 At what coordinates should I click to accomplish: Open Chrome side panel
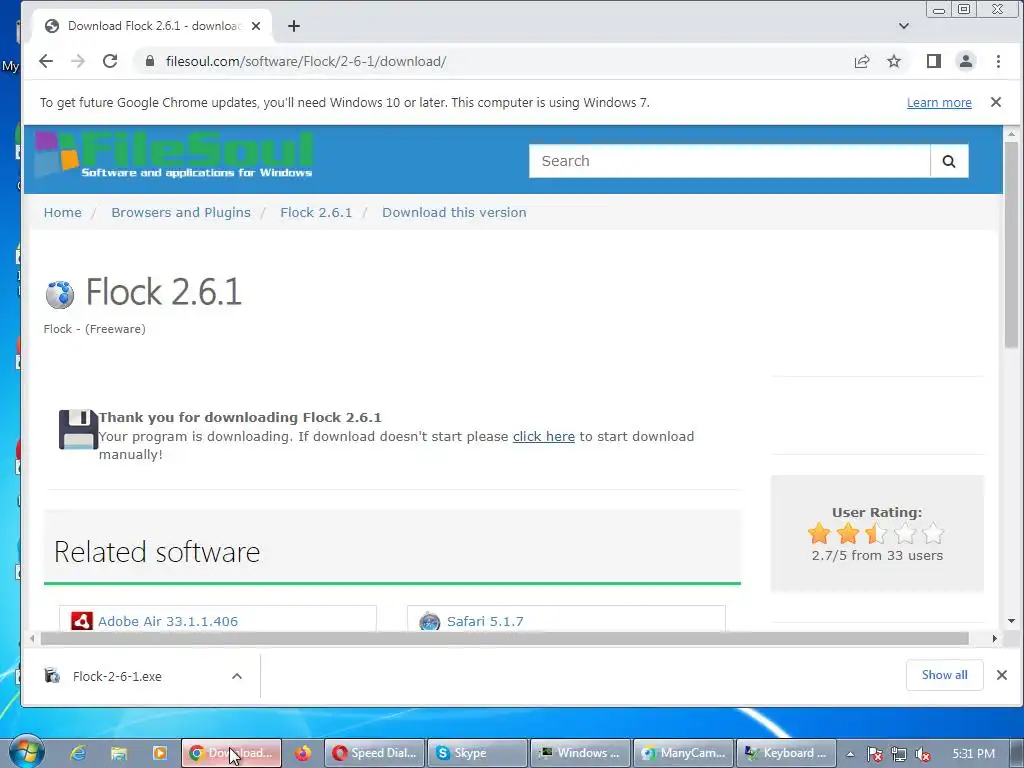[x=934, y=61]
